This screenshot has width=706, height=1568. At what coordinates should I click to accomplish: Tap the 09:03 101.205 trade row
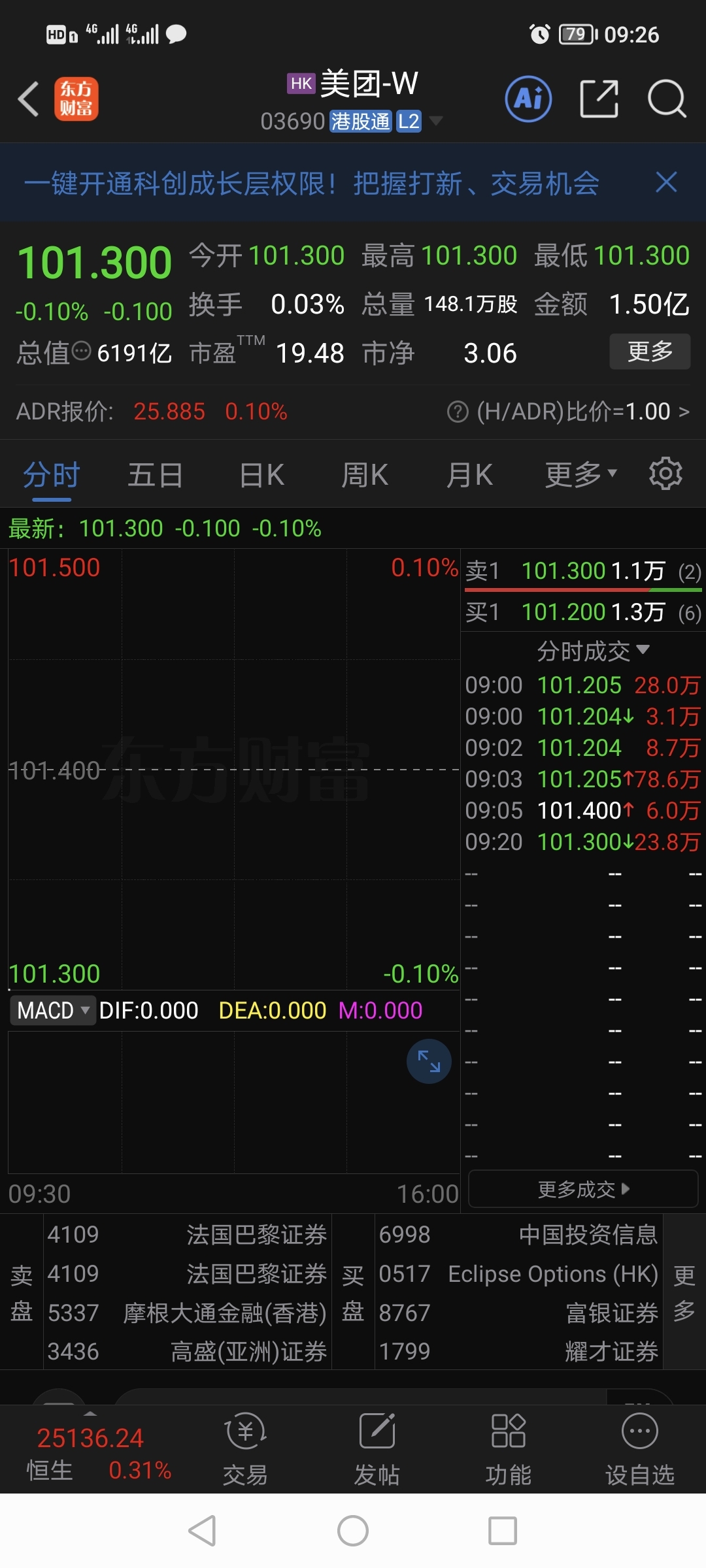(583, 779)
